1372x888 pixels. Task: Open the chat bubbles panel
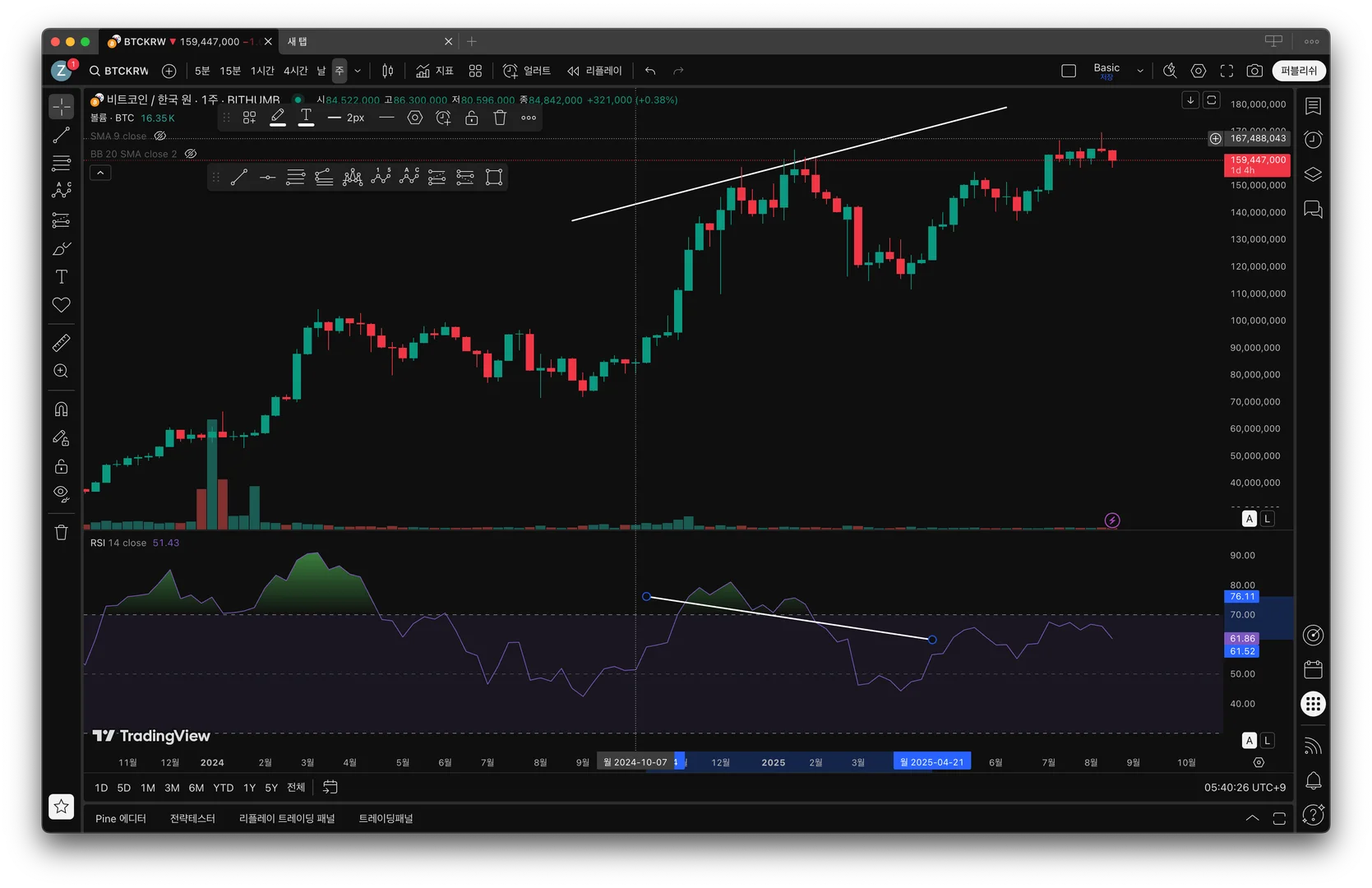coord(1313,210)
